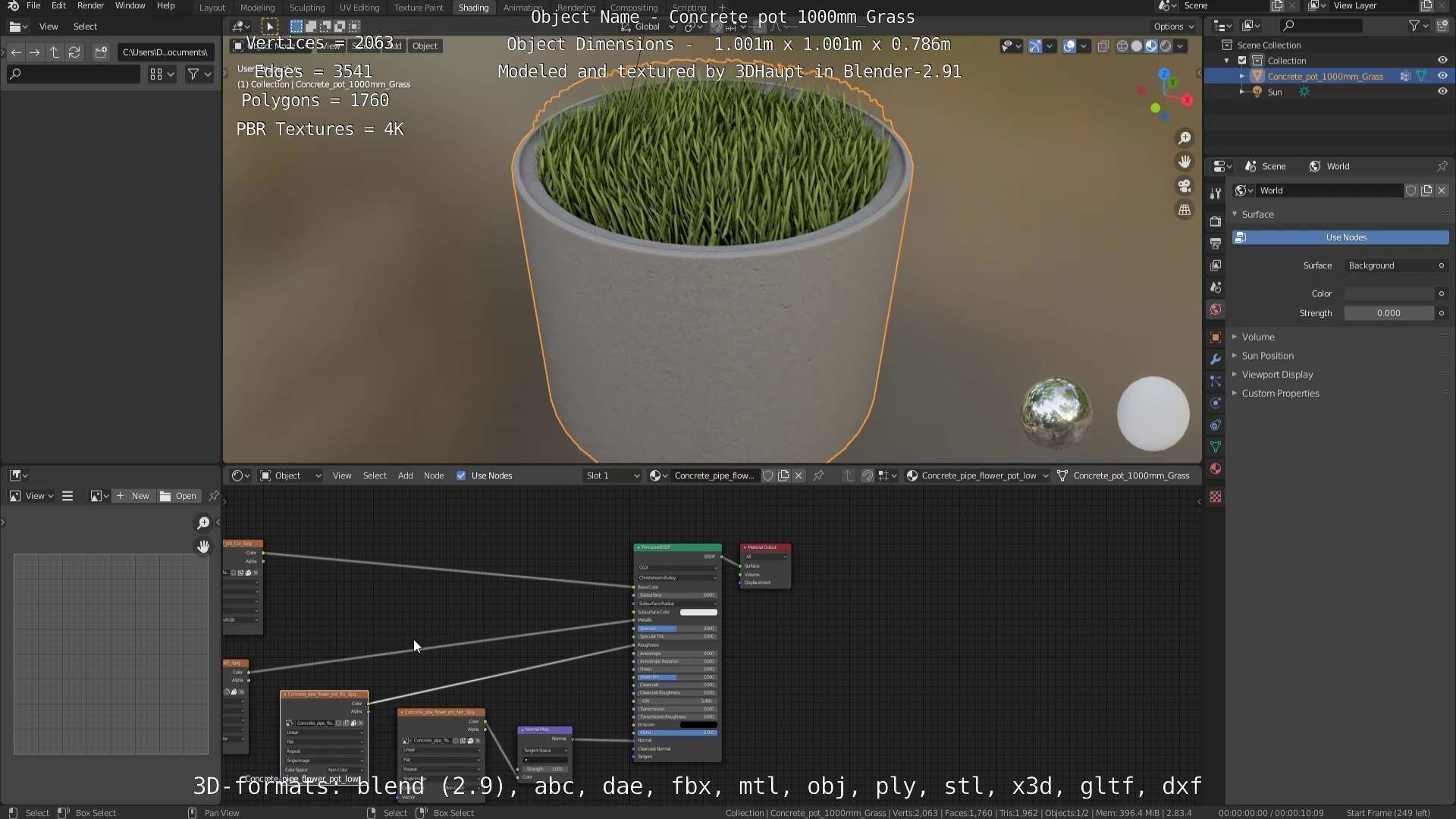This screenshot has height=819, width=1456.
Task: Switch perspective/orthographic grid icon in viewport
Action: [x=1184, y=210]
